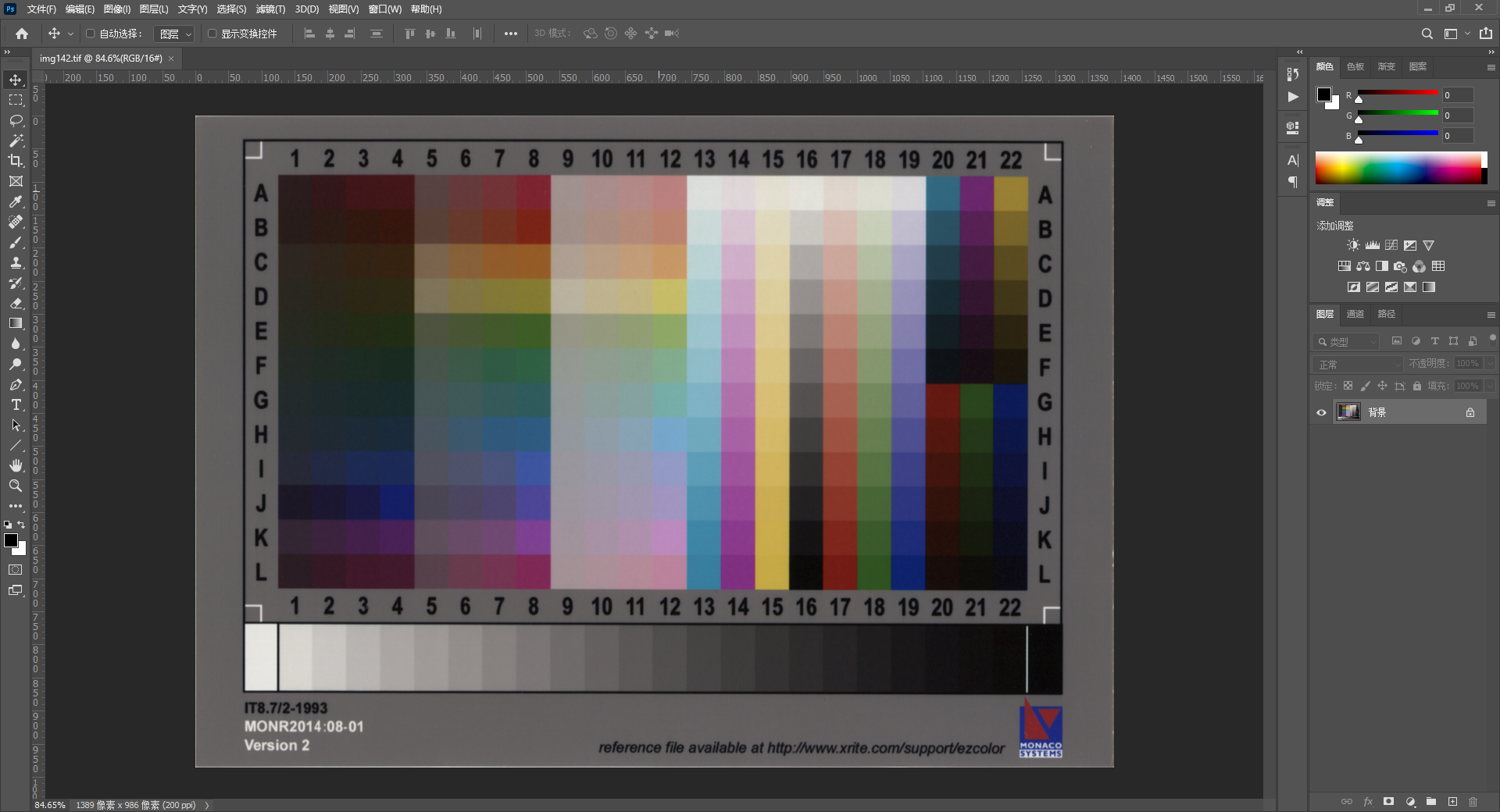
Task: Open the 类型 layer filter dropdown
Action: 1347,341
